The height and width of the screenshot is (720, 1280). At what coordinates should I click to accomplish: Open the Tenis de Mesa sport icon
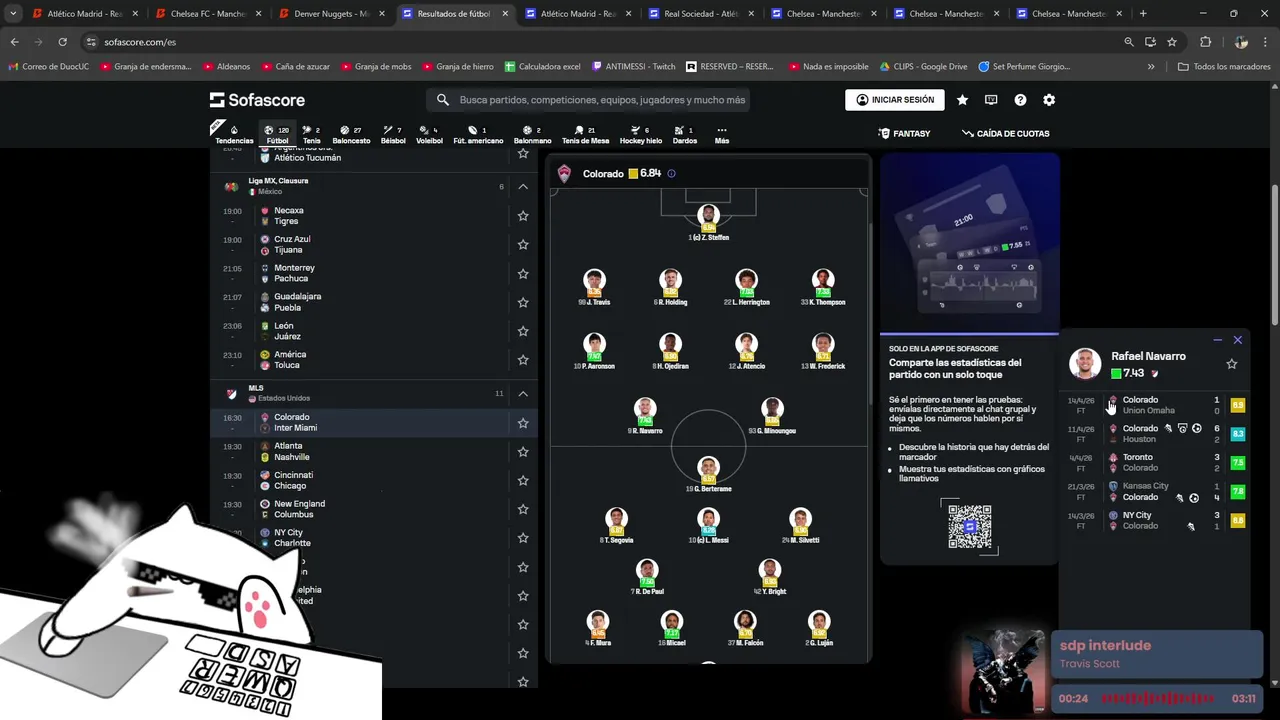click(x=585, y=135)
